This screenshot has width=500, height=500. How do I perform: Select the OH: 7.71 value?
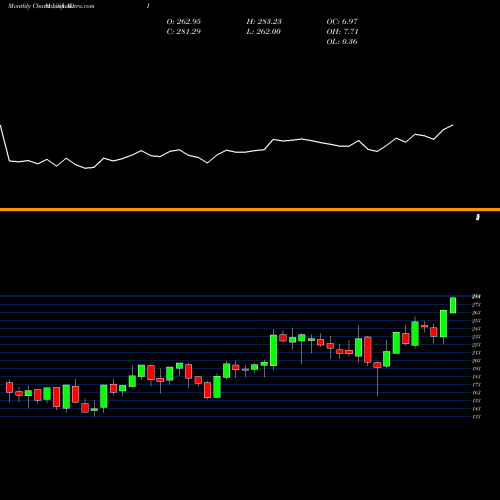[342, 32]
